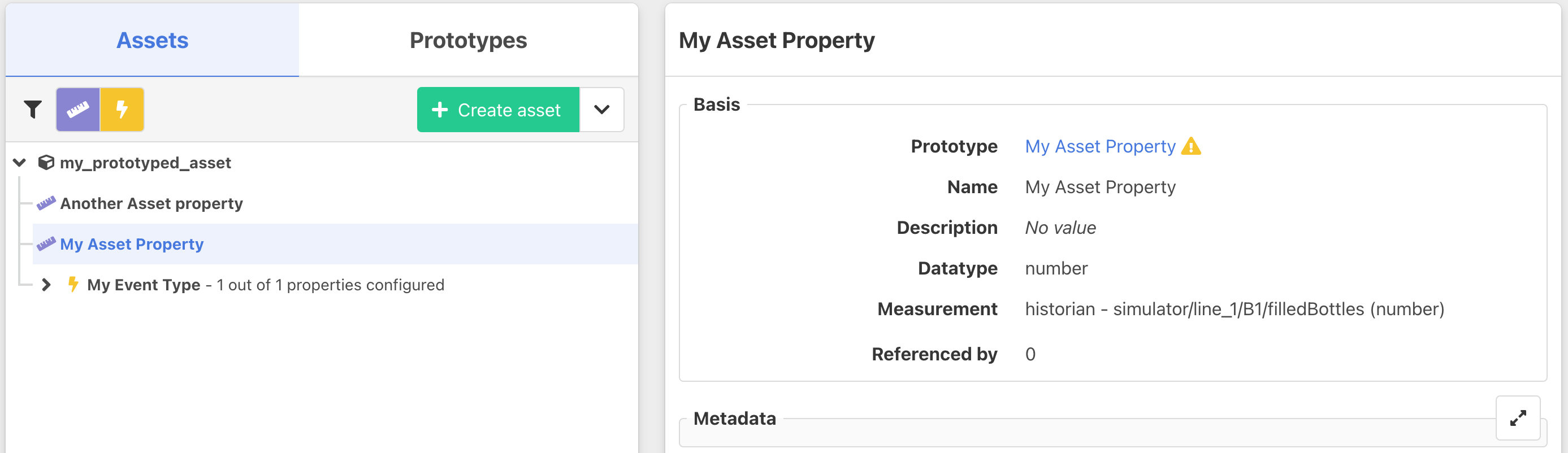1568x453 pixels.
Task: Click the Description 'No value' text
Action: (x=1060, y=228)
